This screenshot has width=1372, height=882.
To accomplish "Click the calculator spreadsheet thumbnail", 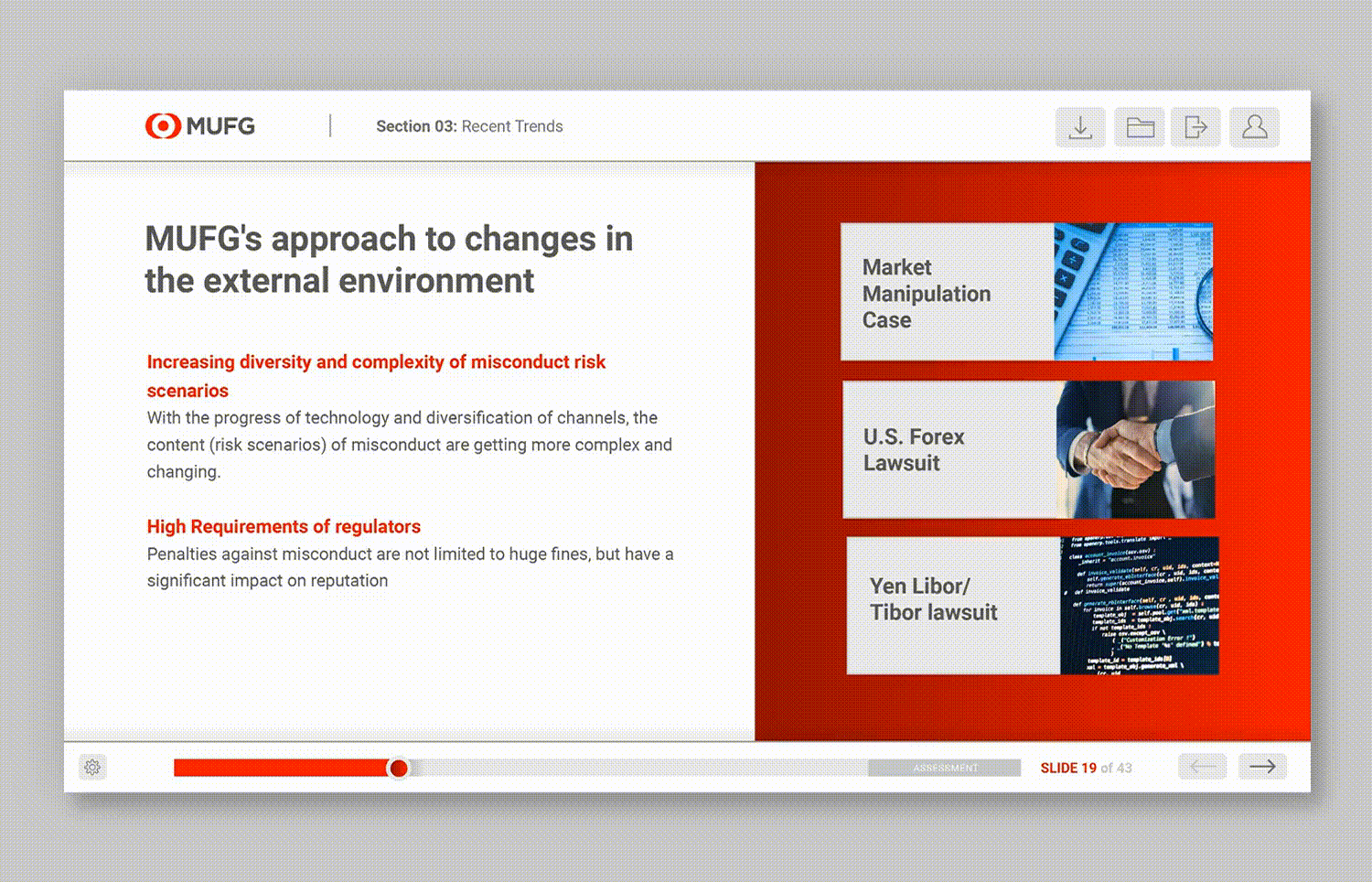I will pyautogui.click(x=1133, y=292).
